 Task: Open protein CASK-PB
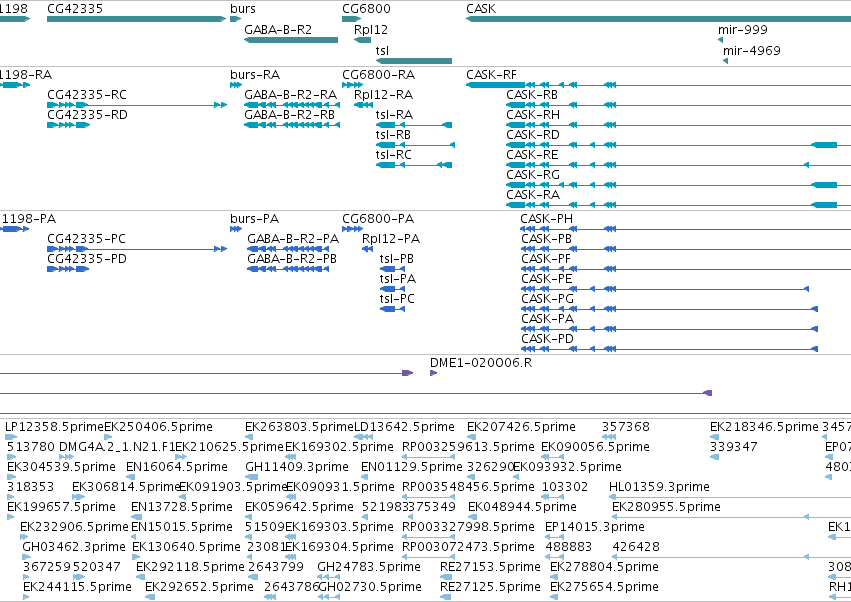547,239
